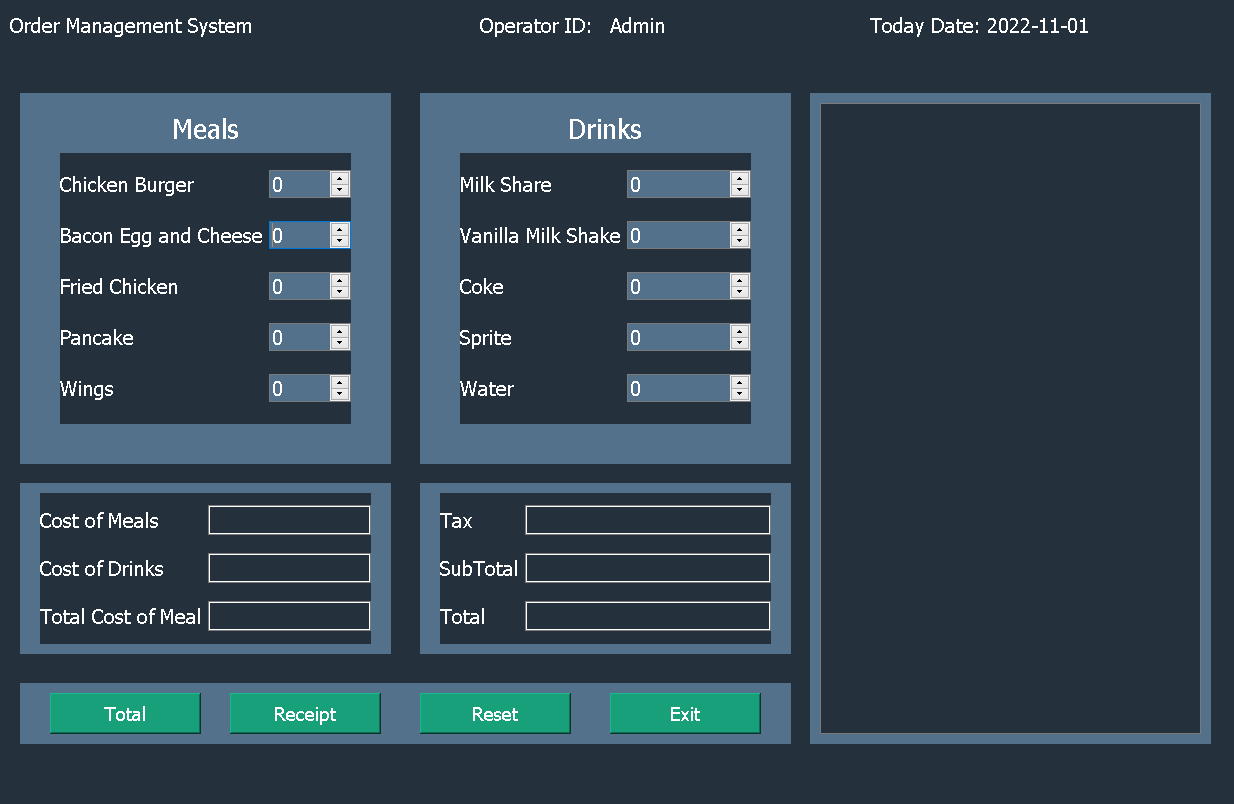Decrease Bacon Egg and Cheese quantity

click(x=339, y=241)
